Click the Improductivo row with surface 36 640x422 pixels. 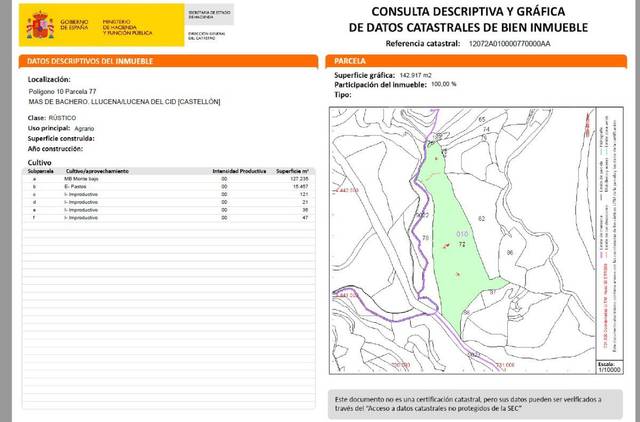[168, 210]
